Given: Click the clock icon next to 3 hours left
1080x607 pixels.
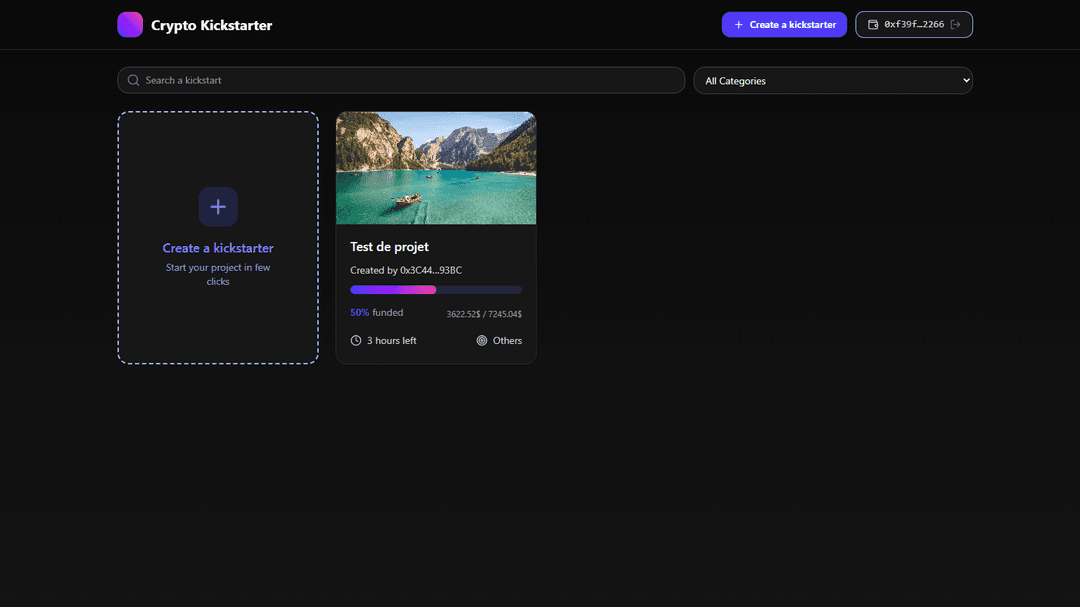Looking at the screenshot, I should pyautogui.click(x=356, y=340).
